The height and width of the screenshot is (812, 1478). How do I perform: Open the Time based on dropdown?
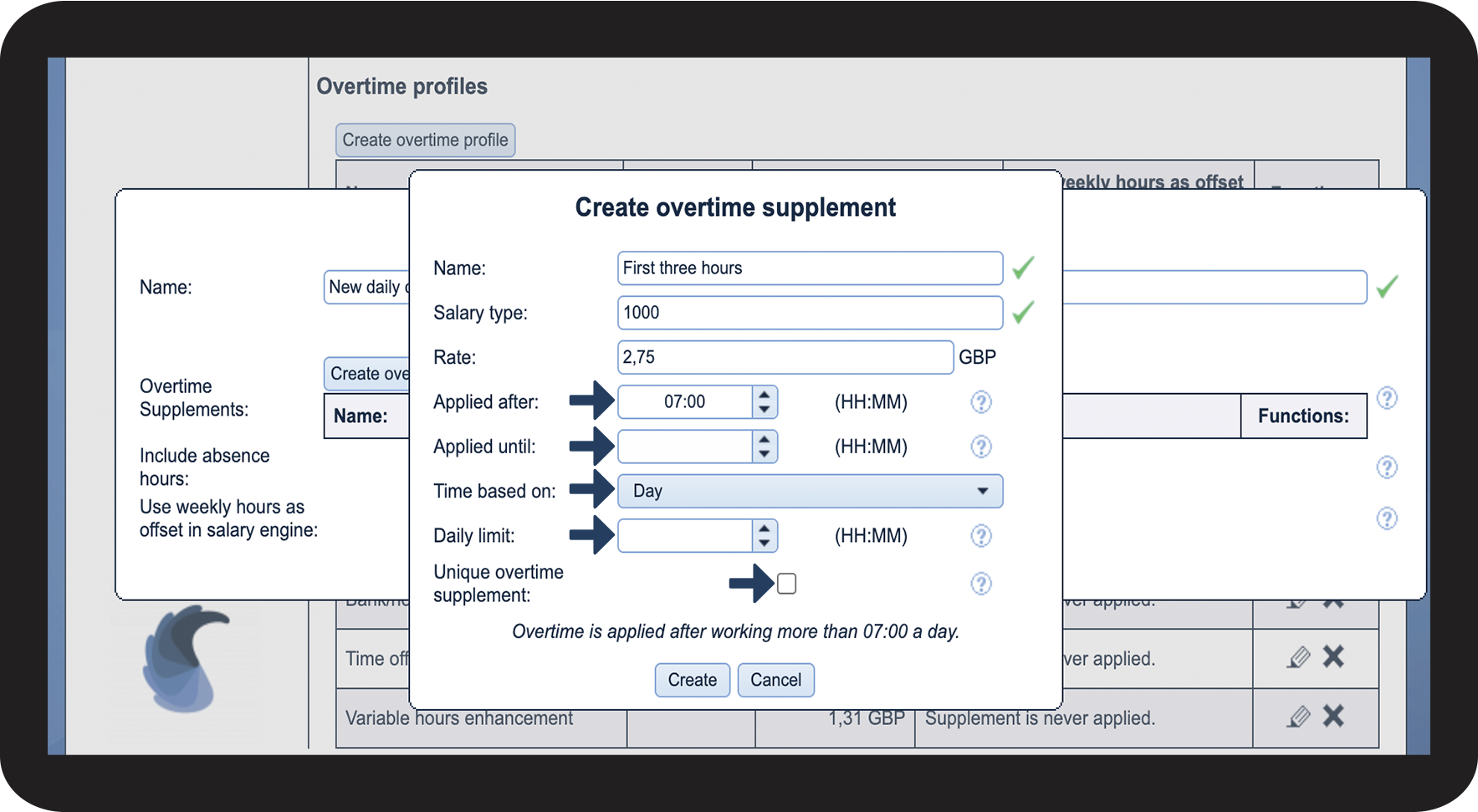(809, 491)
